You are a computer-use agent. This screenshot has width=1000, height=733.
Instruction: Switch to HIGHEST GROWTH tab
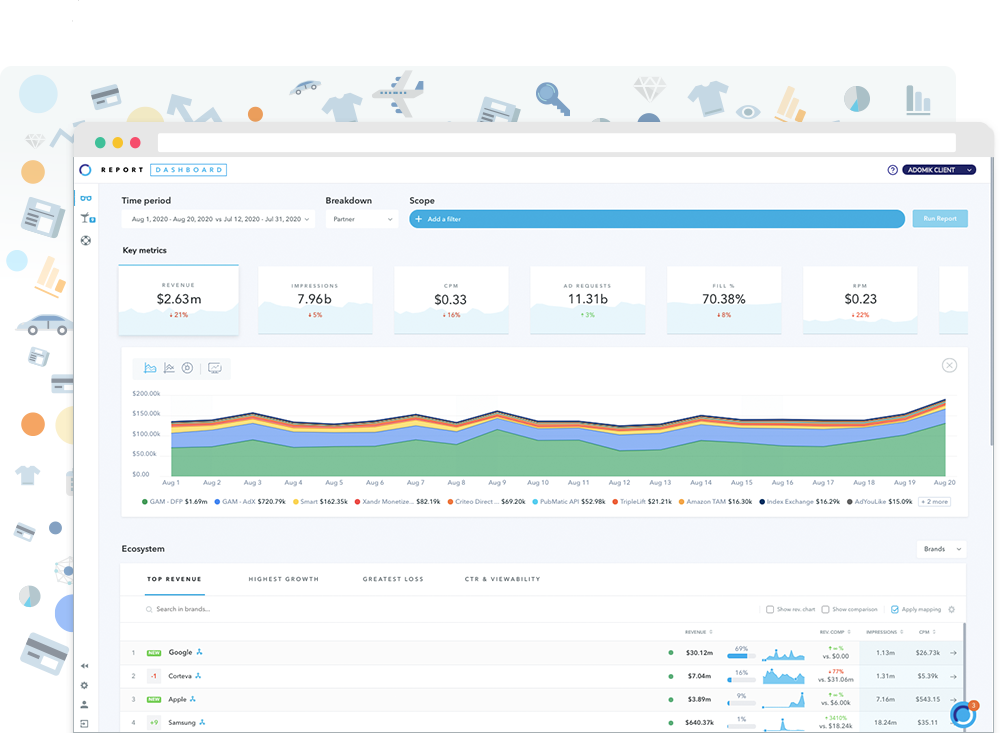tap(284, 579)
